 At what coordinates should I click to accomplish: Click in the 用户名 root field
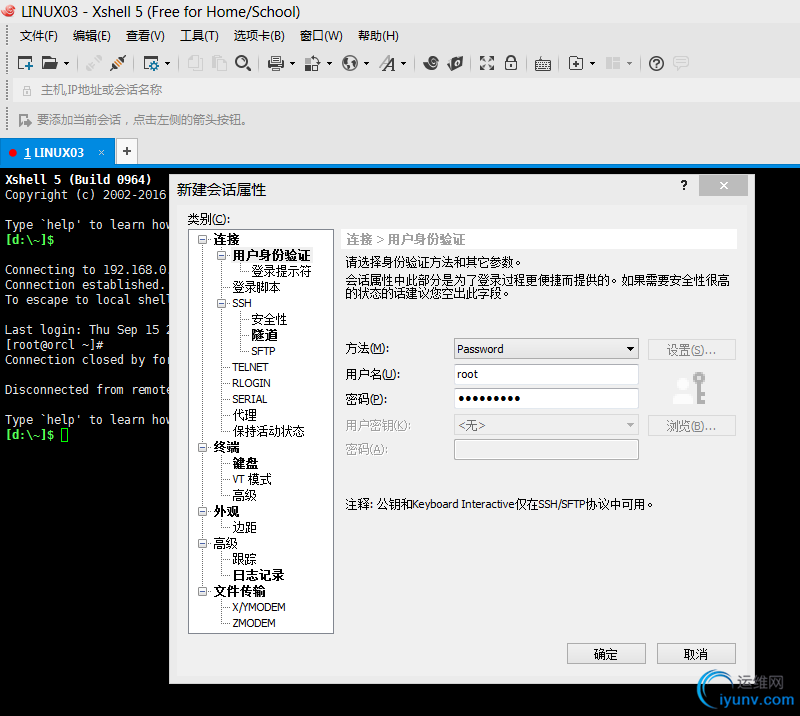coord(546,374)
